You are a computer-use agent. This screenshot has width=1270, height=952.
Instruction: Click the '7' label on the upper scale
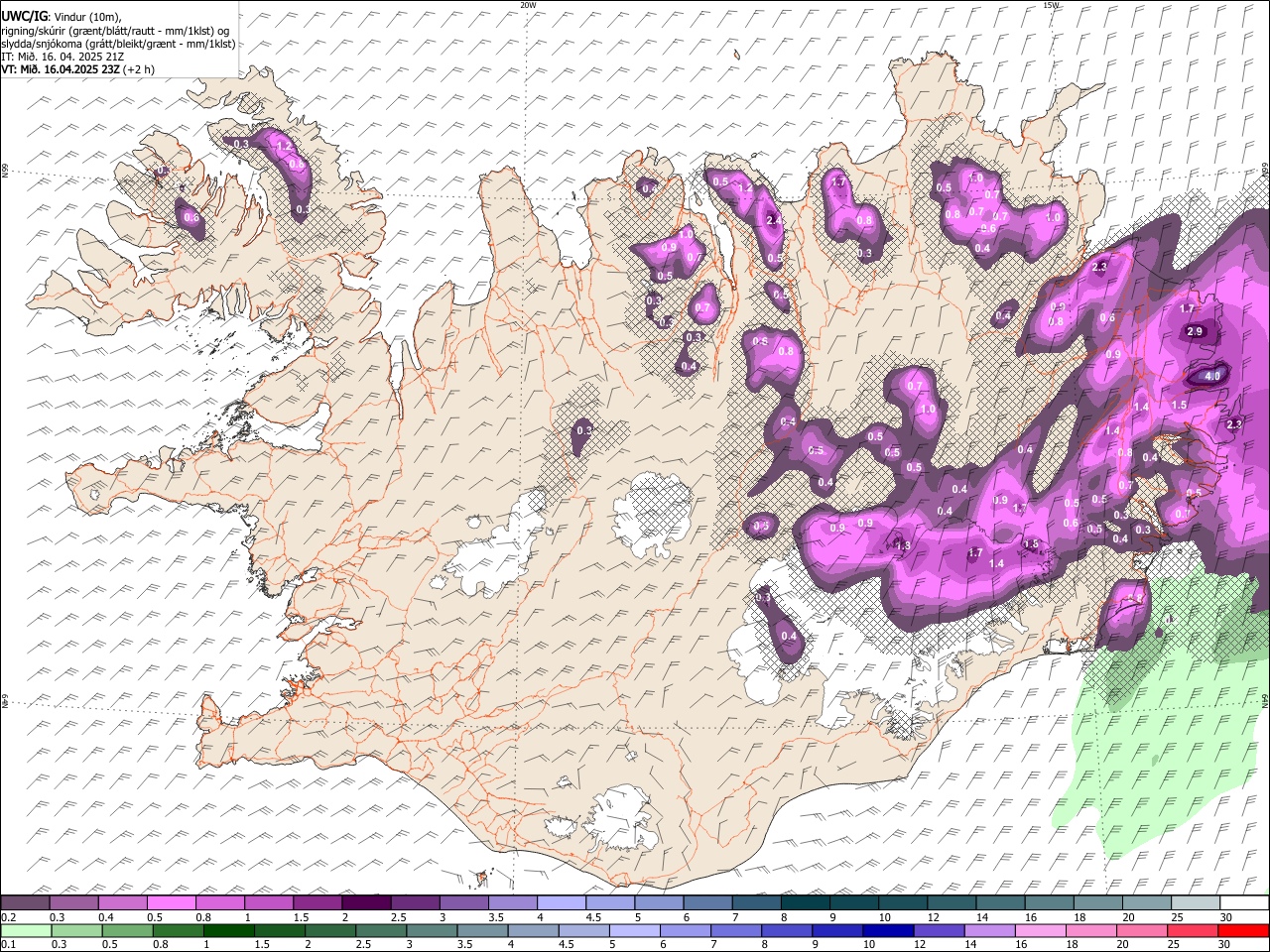click(734, 917)
